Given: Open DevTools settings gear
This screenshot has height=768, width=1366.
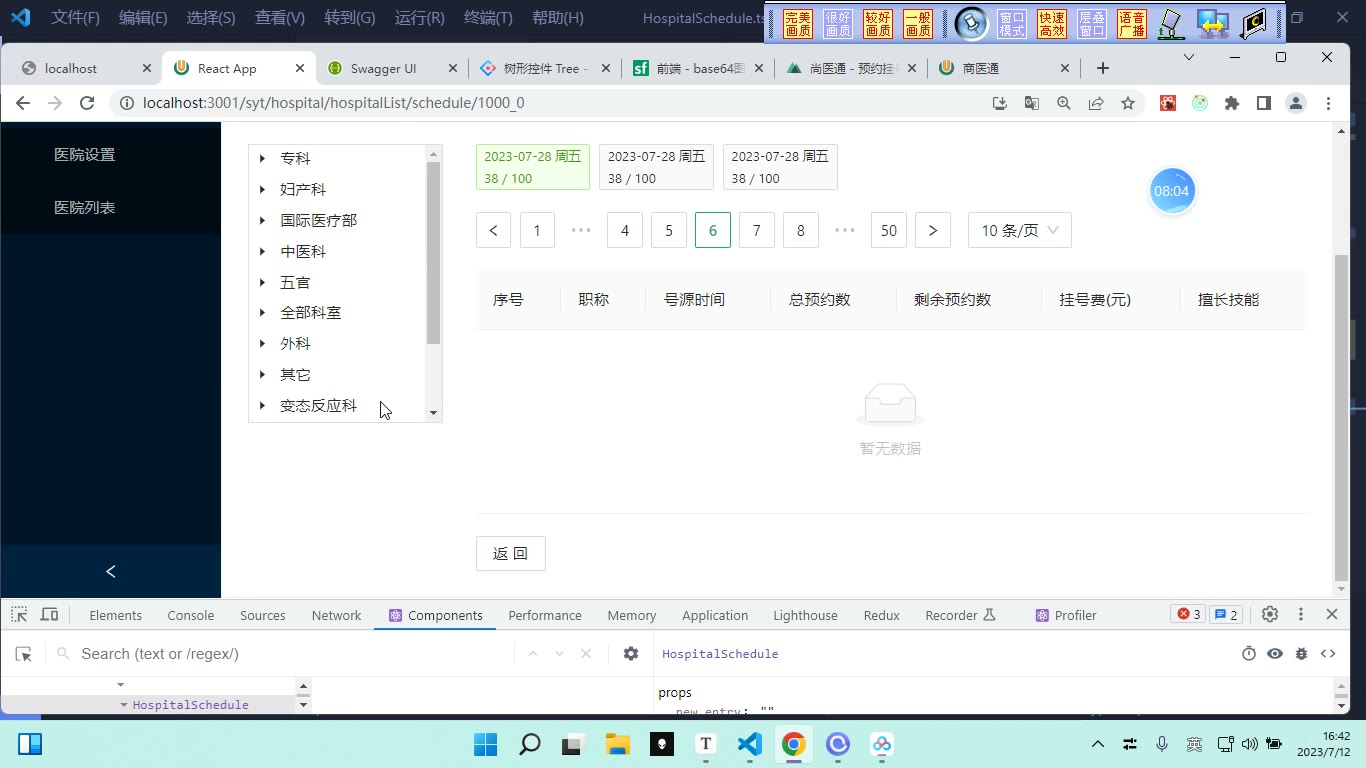Looking at the screenshot, I should (x=1270, y=615).
